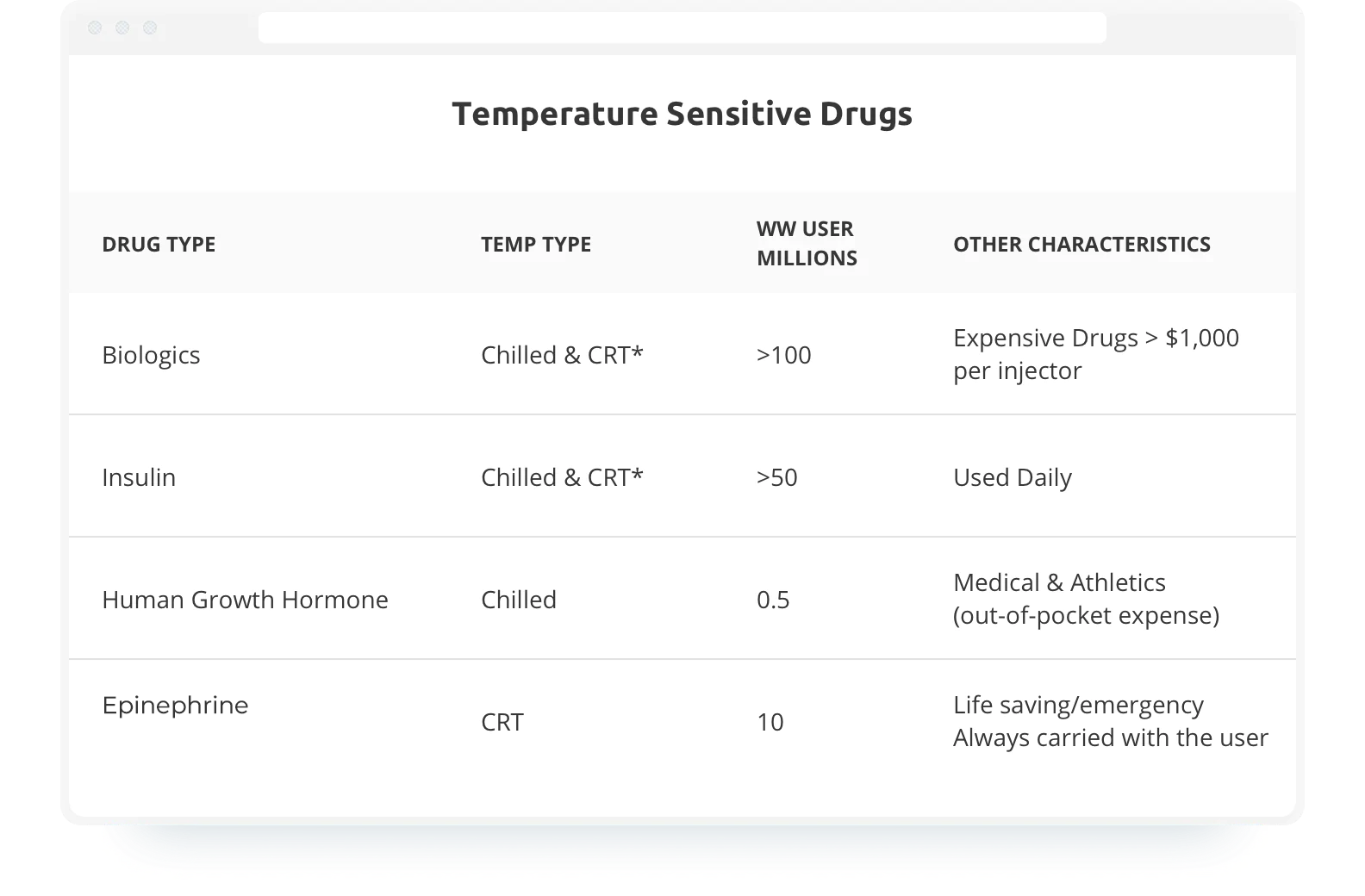Select the Biologics row label
1365x896 pixels.
(151, 355)
